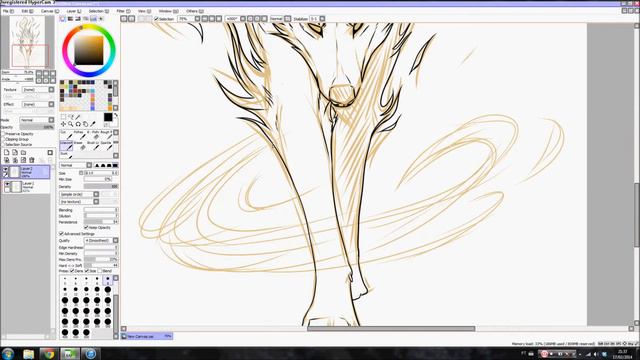Open the Quality dropdown

101,240
